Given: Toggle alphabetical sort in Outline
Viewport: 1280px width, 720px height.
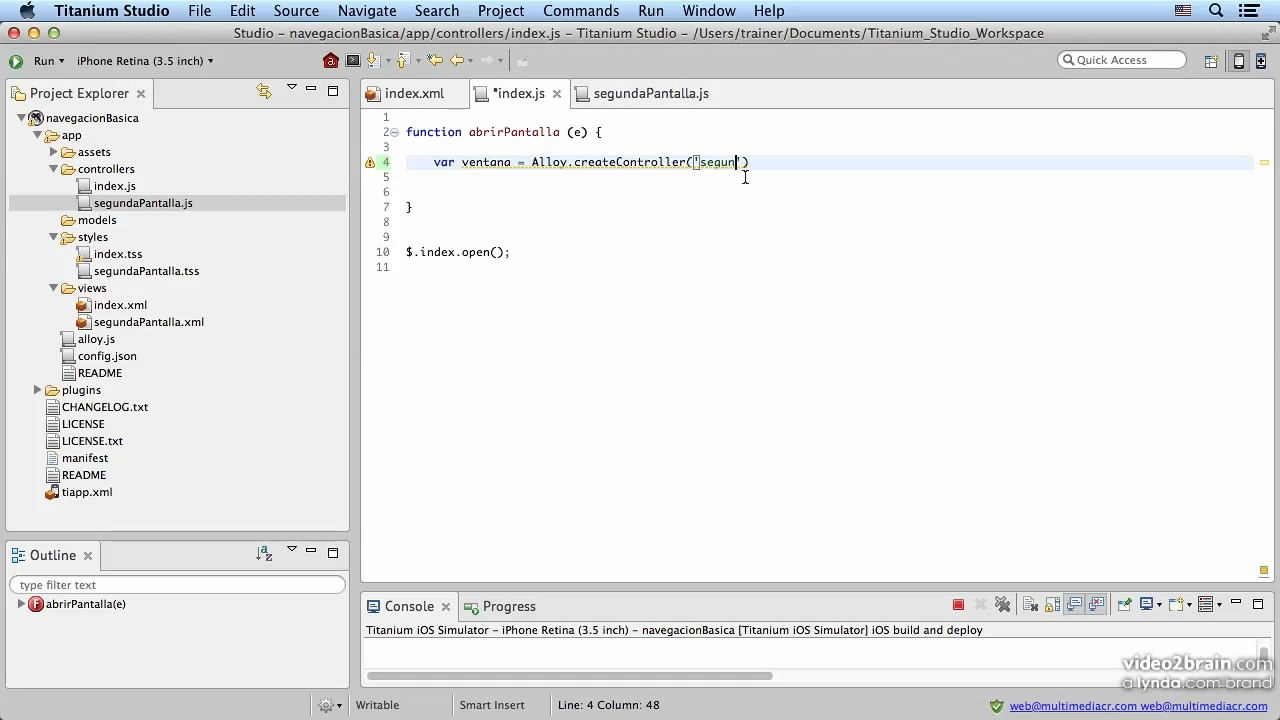Looking at the screenshot, I should point(264,553).
